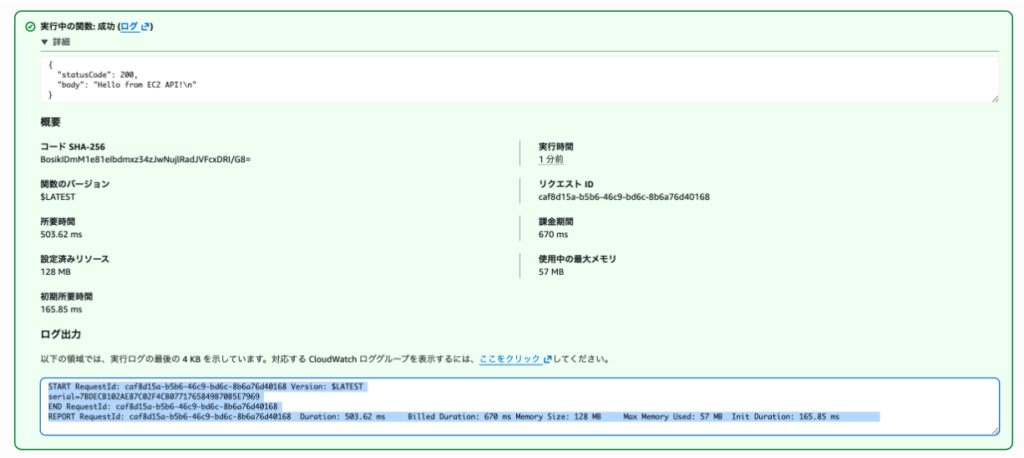Click the 初期所要時間 label
Image resolution: width=1024 pixels, height=458 pixels.
[66, 297]
